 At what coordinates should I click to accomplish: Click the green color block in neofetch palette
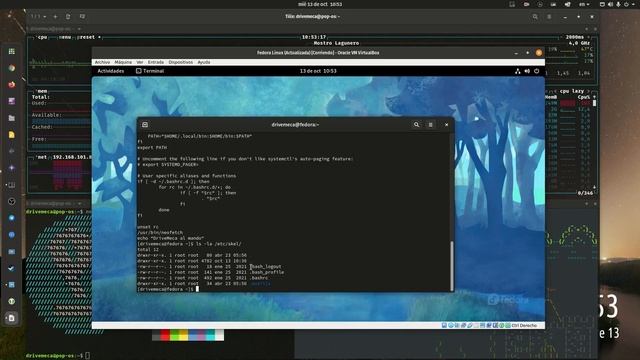174,336
